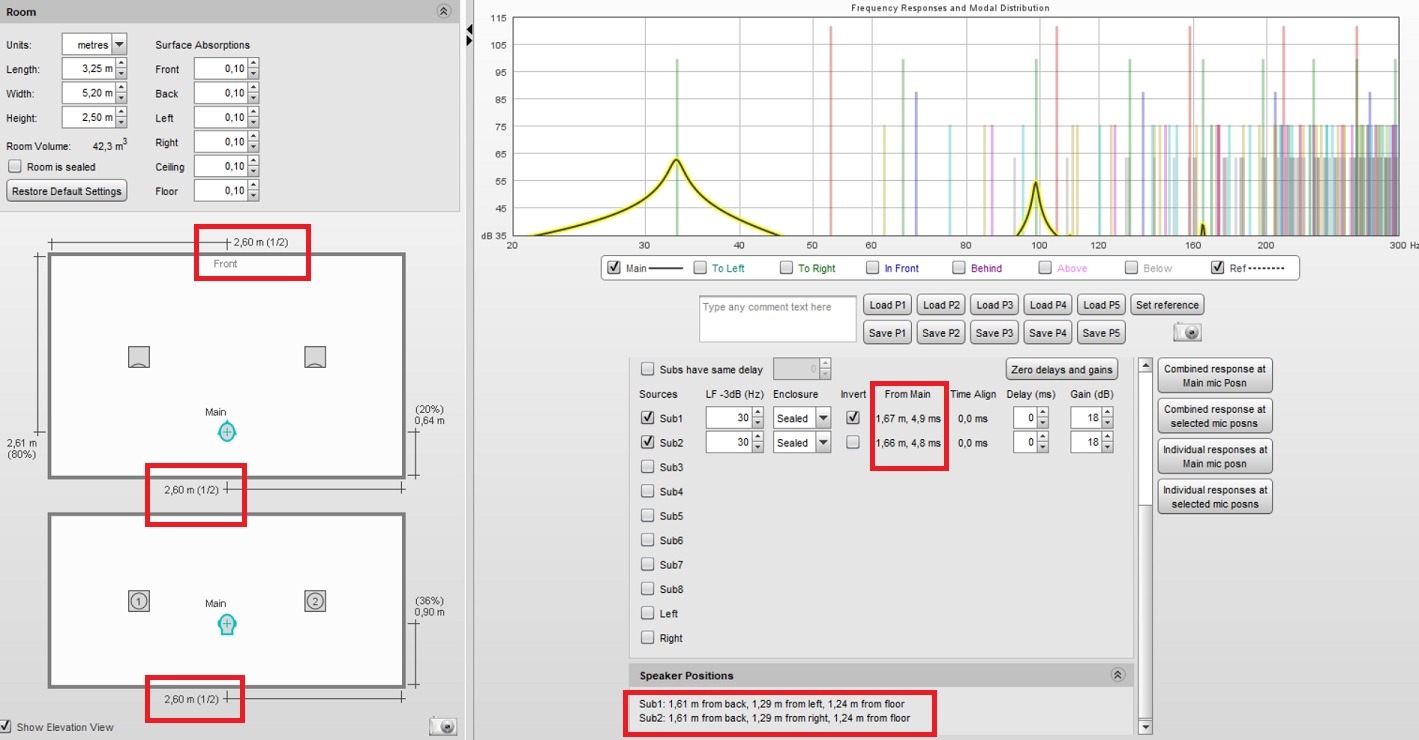
Task: Click the panel splitter collapse arrows
Action: pyautogui.click(x=469, y=35)
